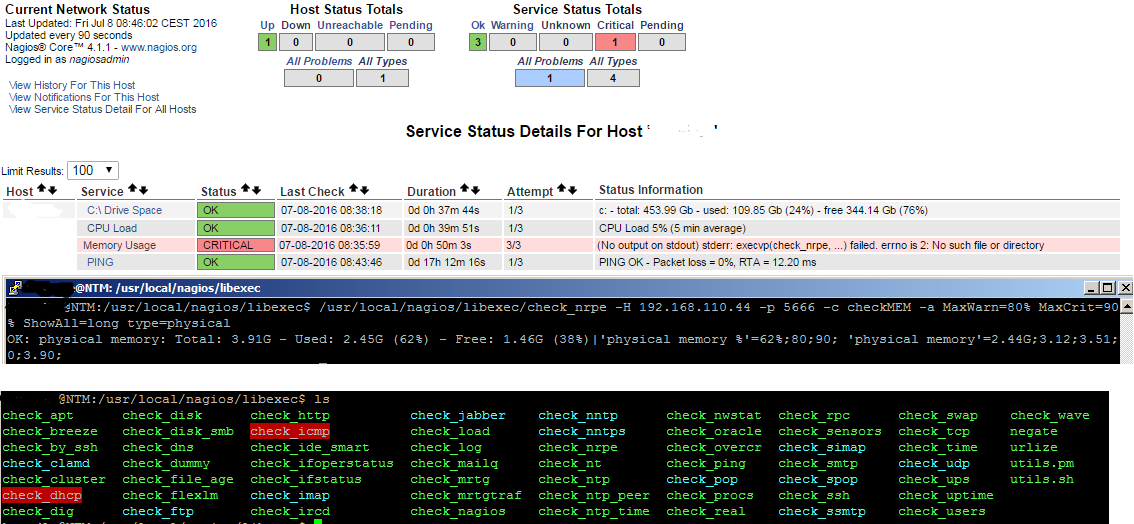
Task: Sort Service column ascending using up arrow
Action: [132, 190]
